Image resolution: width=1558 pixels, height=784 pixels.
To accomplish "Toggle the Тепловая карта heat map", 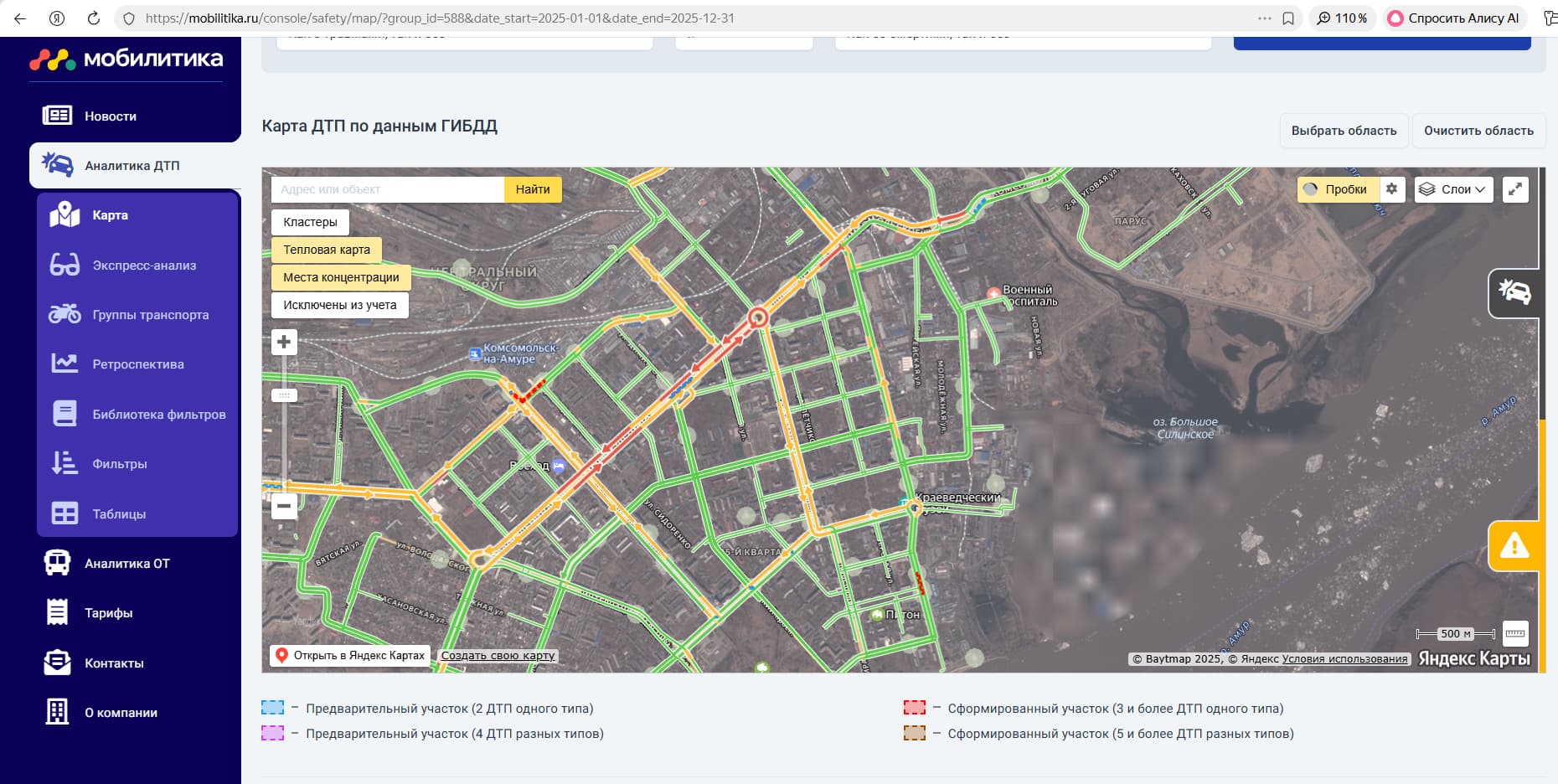I will pyautogui.click(x=326, y=250).
